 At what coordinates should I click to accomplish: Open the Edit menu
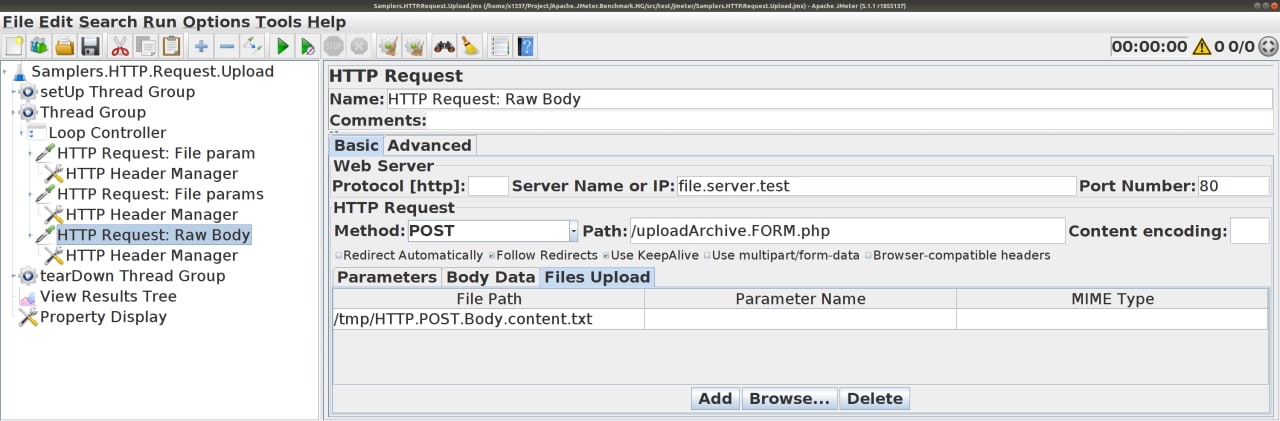(55, 22)
